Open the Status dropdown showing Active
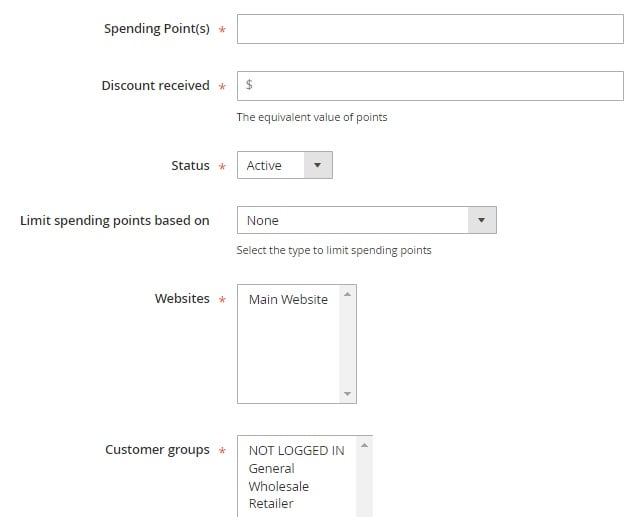Screen dimensions: 631x517 [x=284, y=166]
